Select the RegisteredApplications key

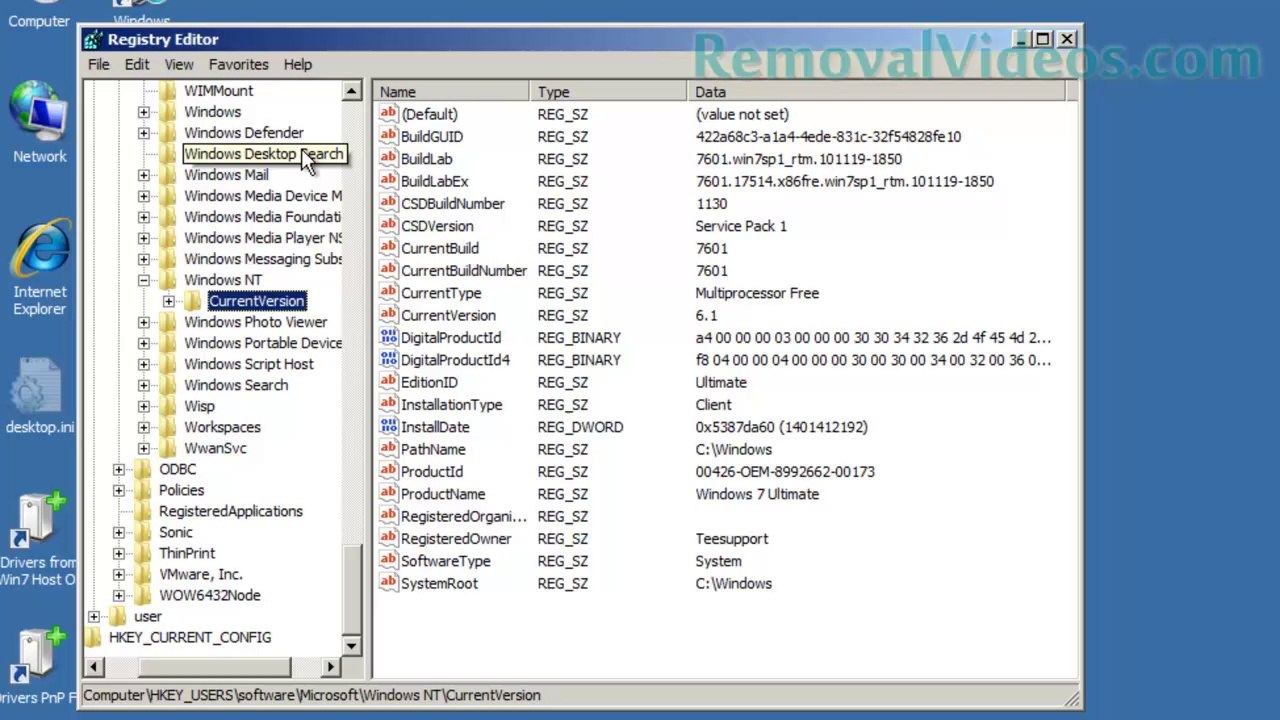pos(231,511)
